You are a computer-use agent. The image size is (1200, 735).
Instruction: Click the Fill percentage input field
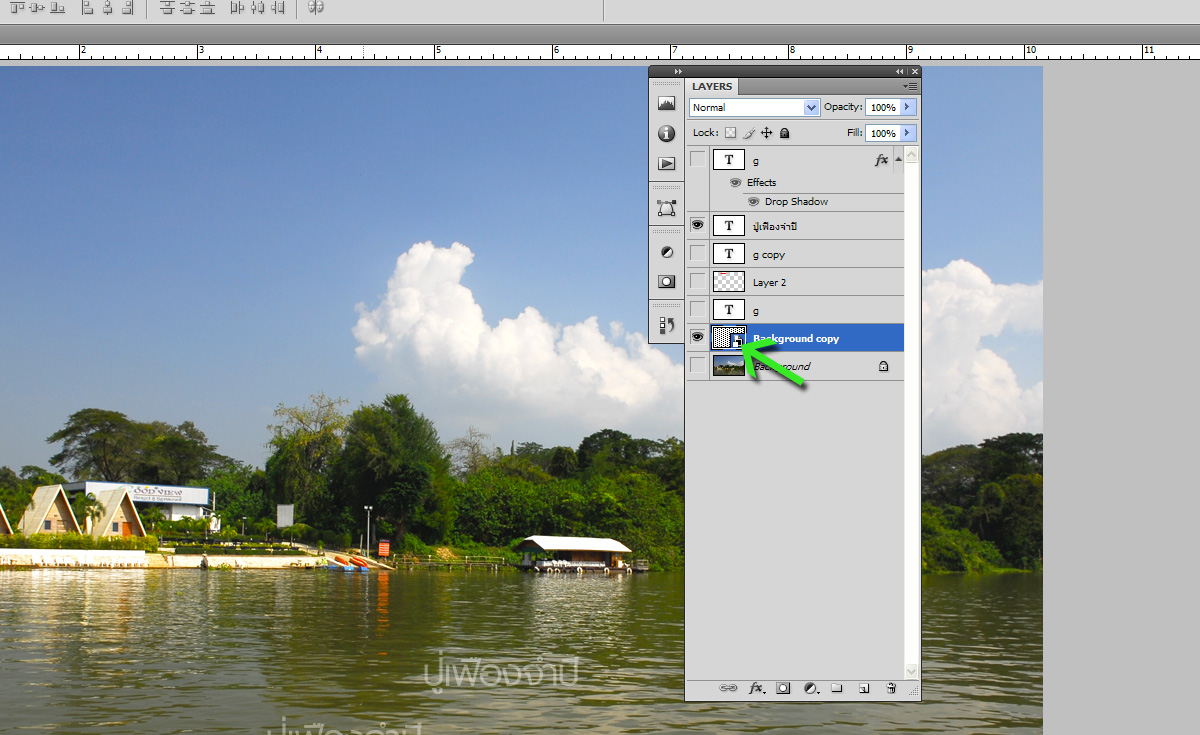point(882,133)
